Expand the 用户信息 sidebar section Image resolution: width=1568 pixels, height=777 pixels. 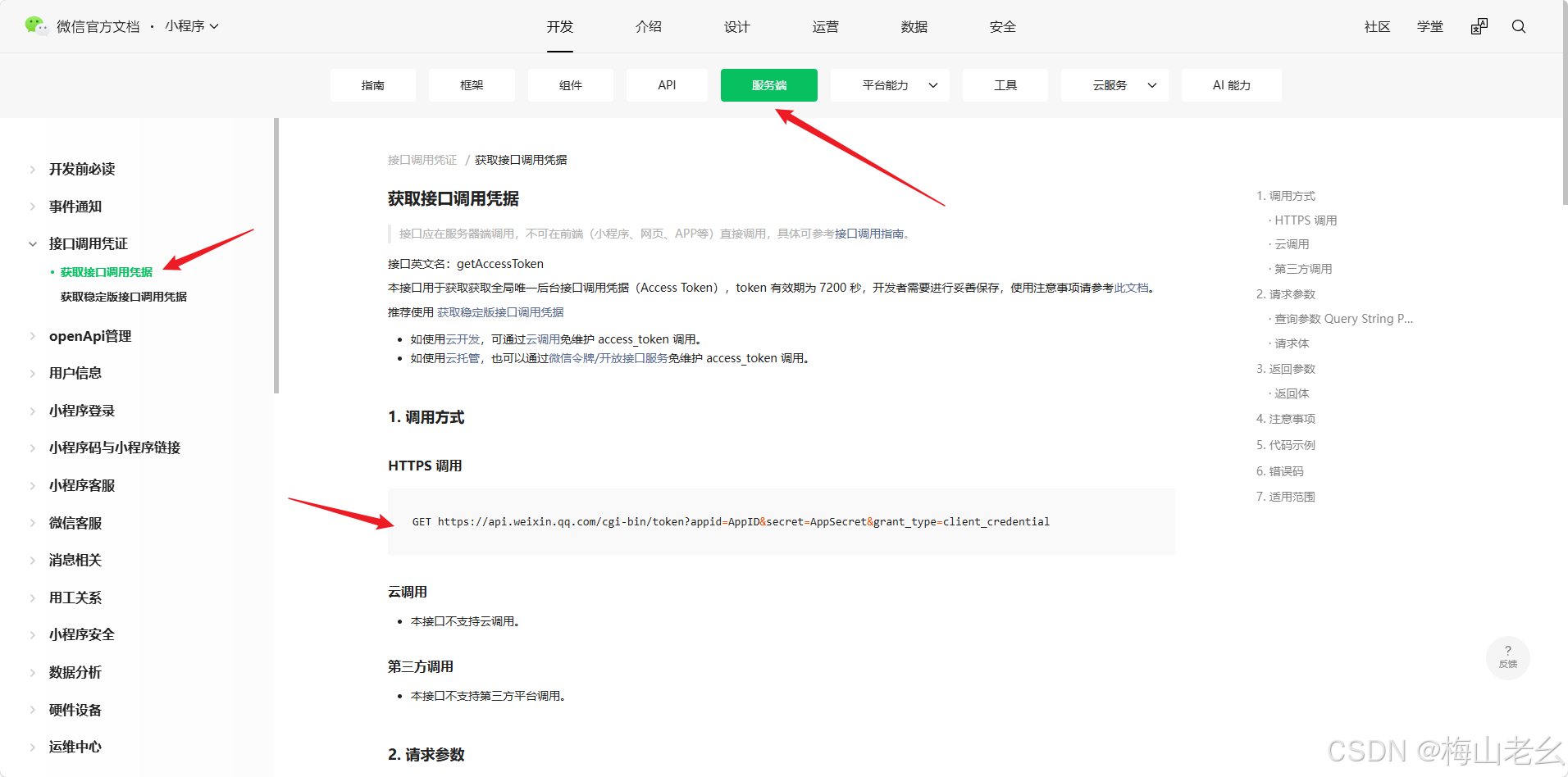point(75,373)
